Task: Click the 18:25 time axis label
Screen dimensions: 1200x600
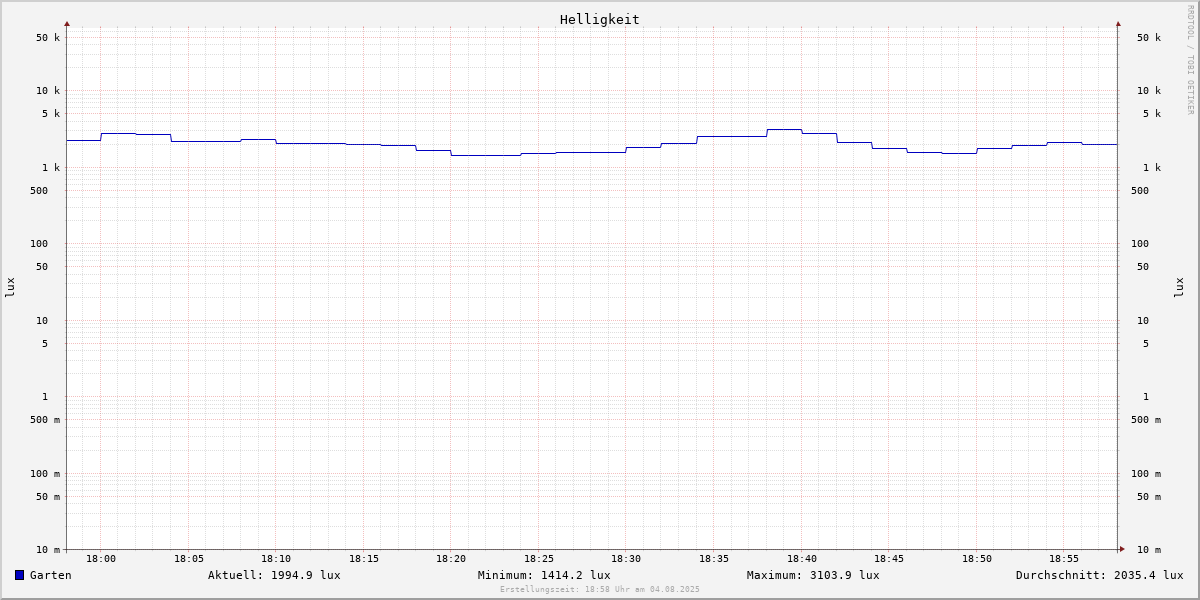Action: pyautogui.click(x=539, y=559)
